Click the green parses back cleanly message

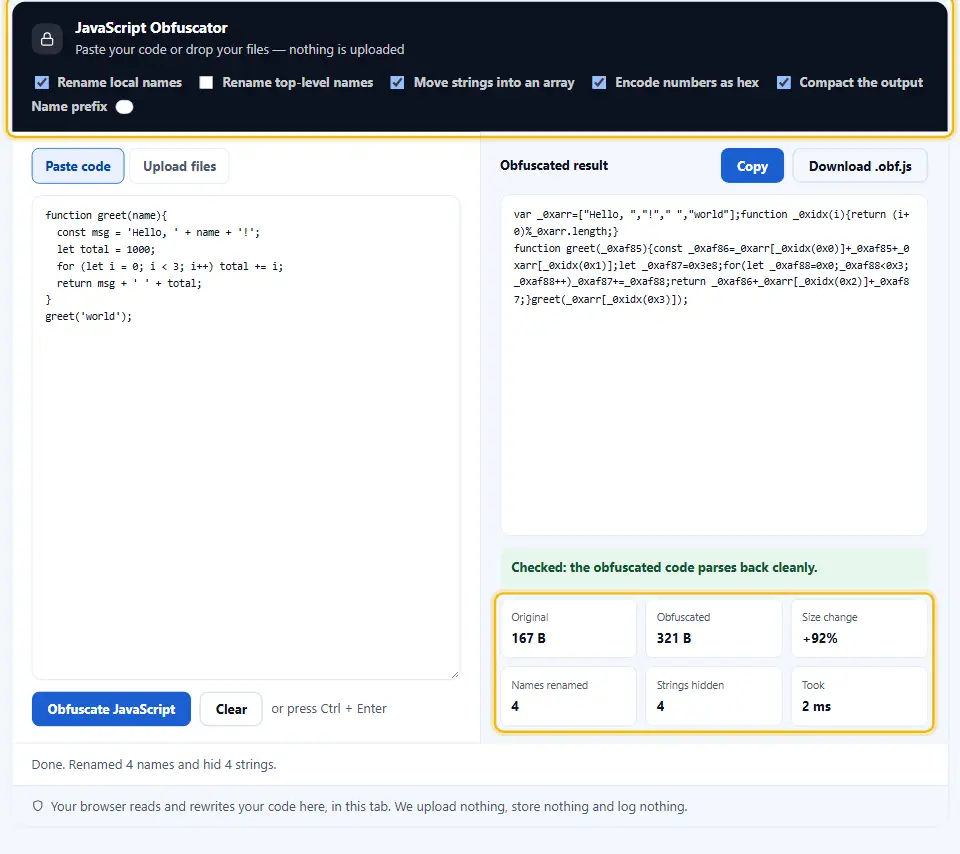(x=714, y=567)
